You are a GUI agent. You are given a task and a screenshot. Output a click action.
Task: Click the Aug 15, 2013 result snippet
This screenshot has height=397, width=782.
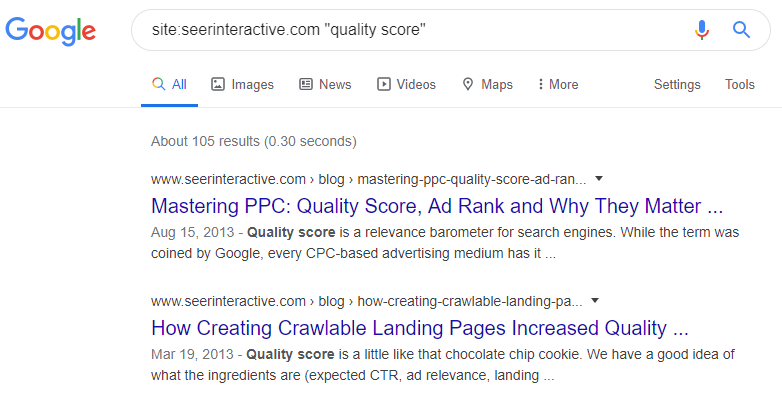point(445,243)
